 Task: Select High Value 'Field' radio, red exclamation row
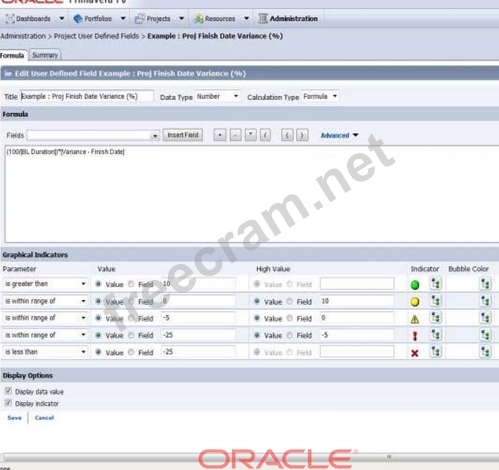[290, 335]
